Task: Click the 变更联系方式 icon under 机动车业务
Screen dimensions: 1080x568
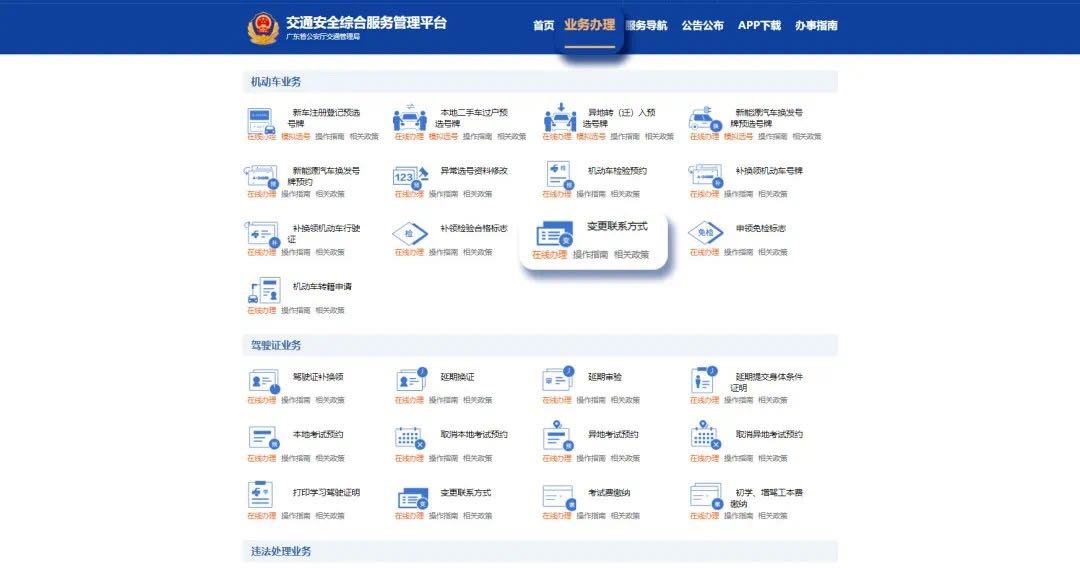Action: click(x=554, y=234)
